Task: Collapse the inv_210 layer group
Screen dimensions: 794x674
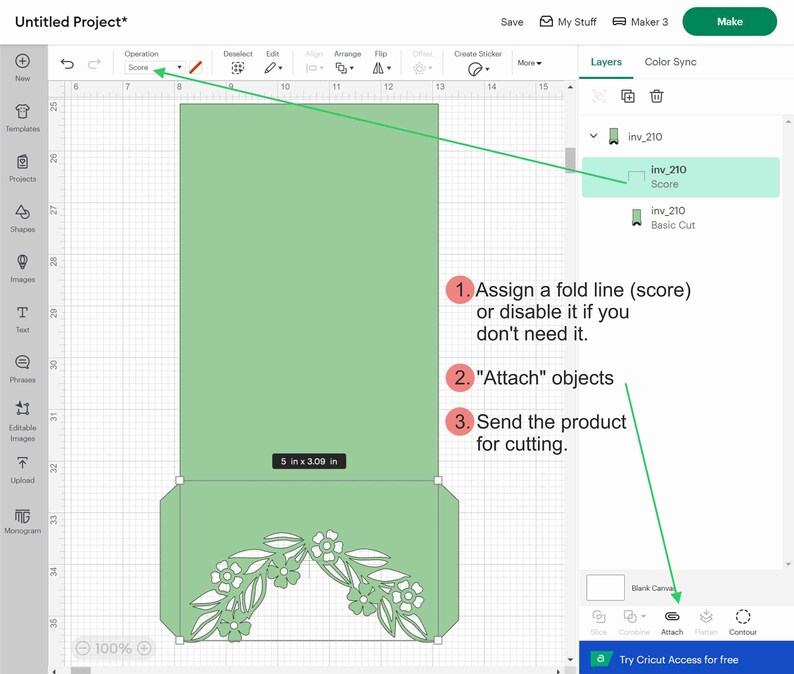Action: (x=593, y=136)
